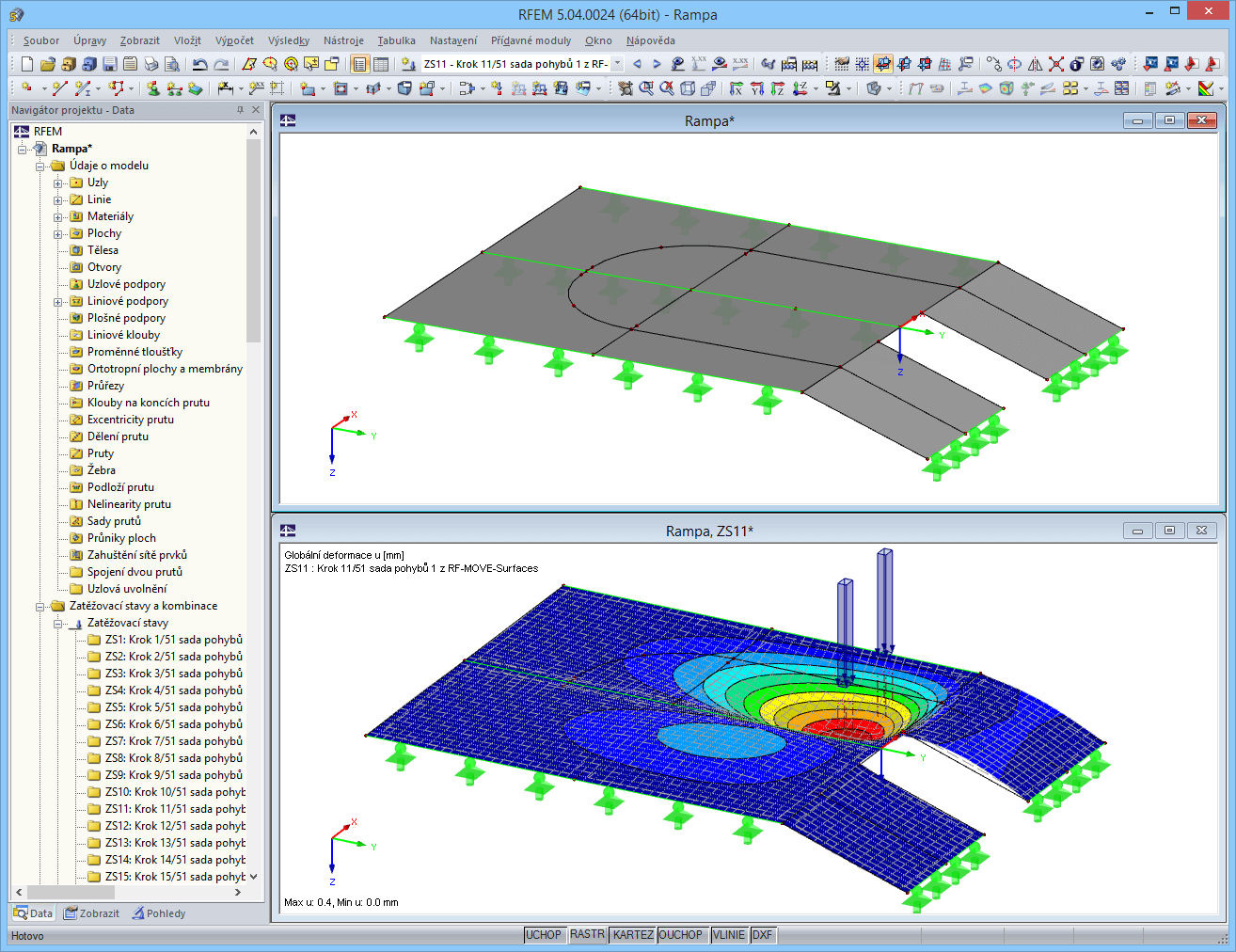Open the Výpočet menu
Screen dimensions: 1236x952
point(234,40)
